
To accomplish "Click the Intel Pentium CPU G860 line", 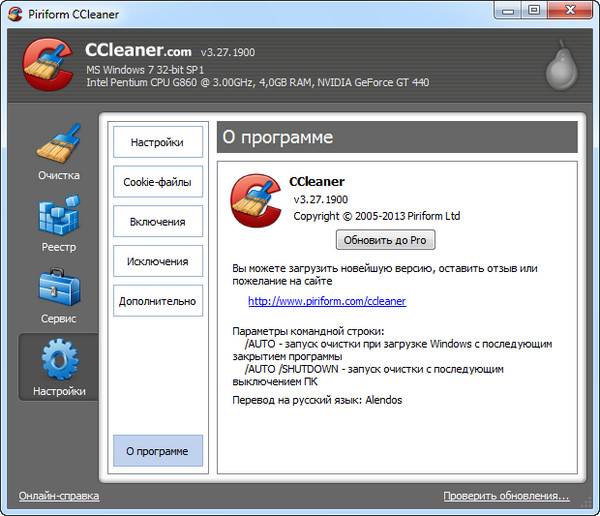I will (x=258, y=83).
